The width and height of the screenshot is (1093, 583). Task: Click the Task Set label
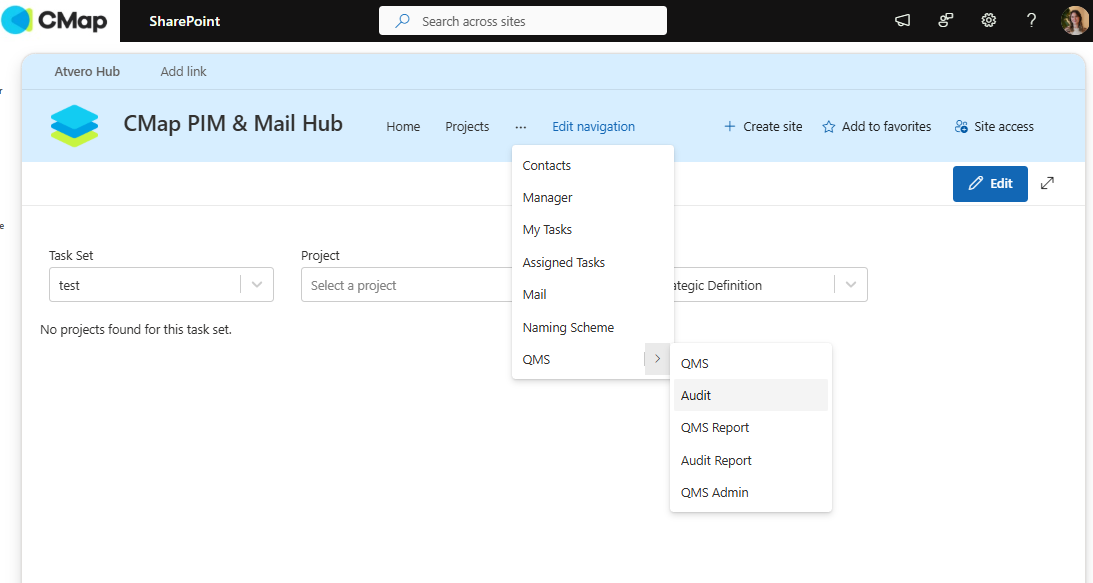point(71,255)
